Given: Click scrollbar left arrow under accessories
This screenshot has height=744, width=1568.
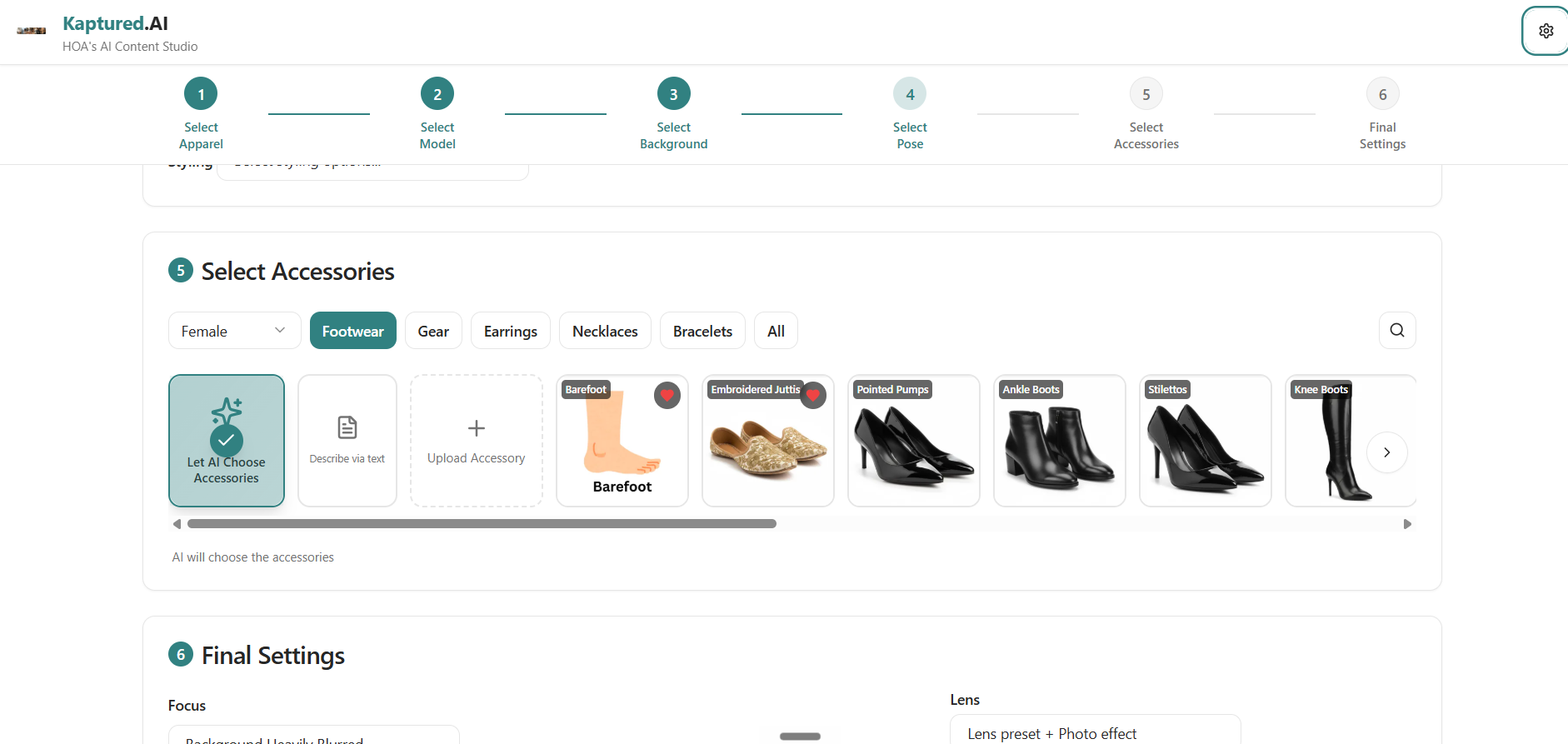Looking at the screenshot, I should click(177, 524).
